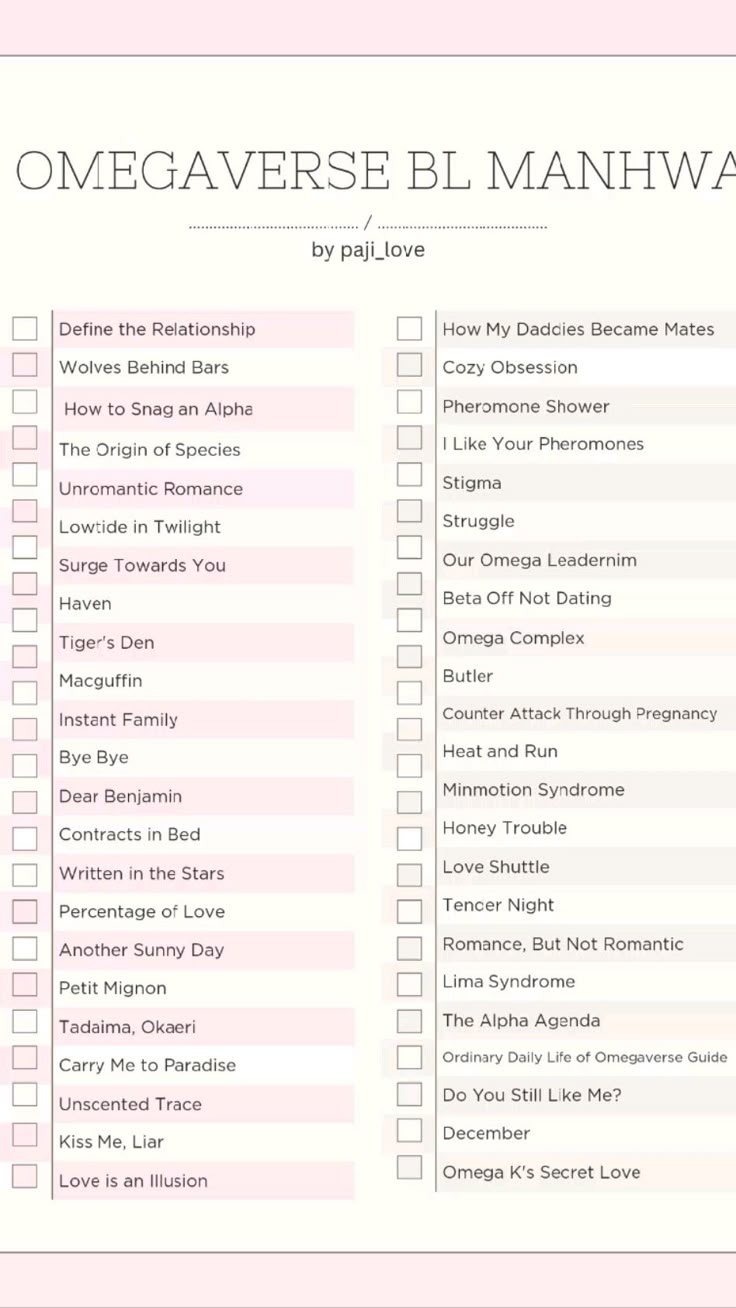
Task: Select the Lowtide in Twilight entry
Action: click(140, 527)
